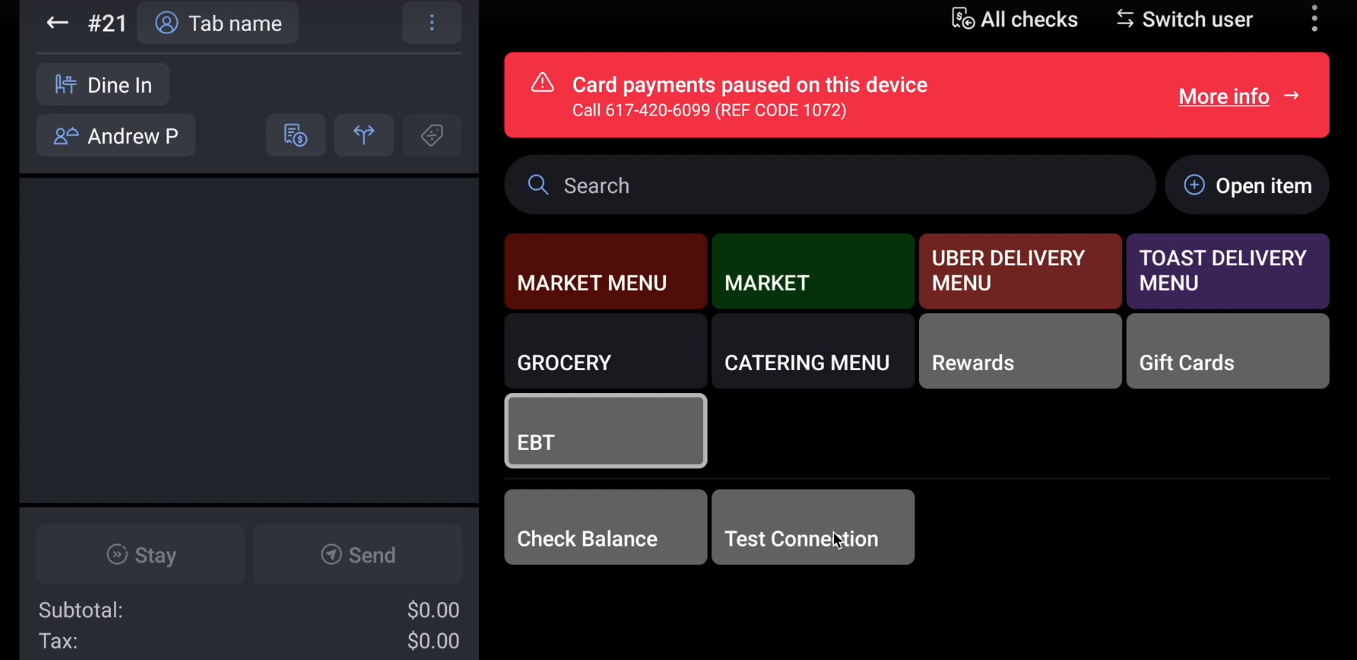The image size is (1357, 660).
Task: Select the green MARKET category
Action: coord(813,271)
